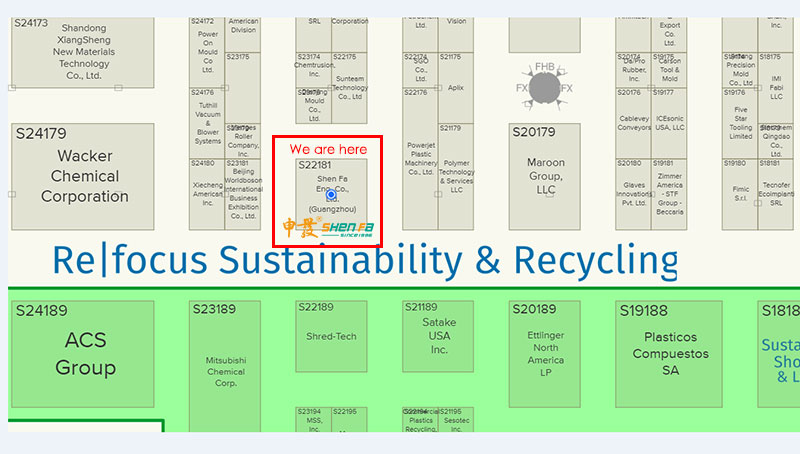Select the Satake USA Inc. booth
Screen dimensions: 800x454
[438, 336]
